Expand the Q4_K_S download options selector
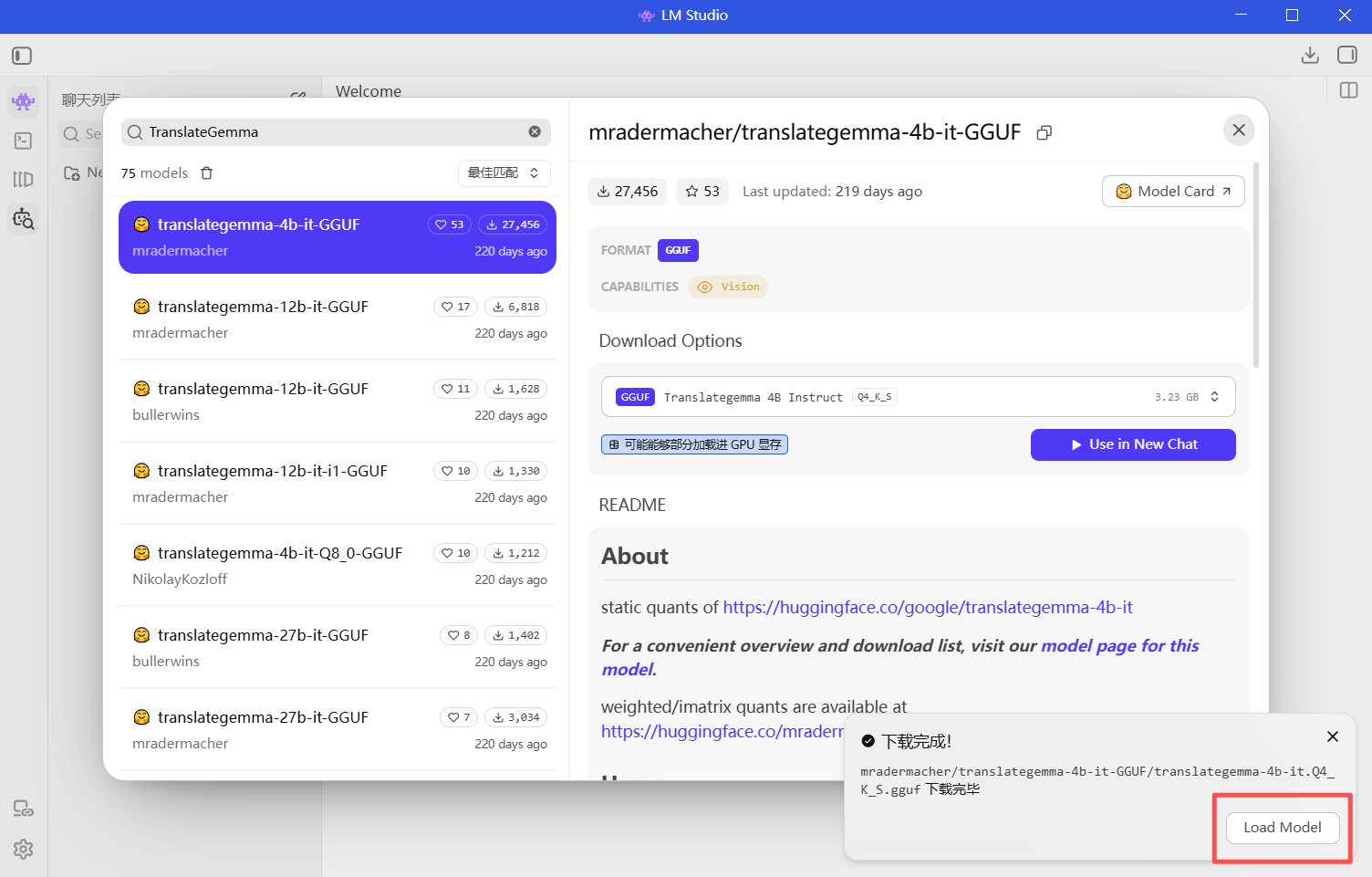Image resolution: width=1372 pixels, height=877 pixels. tap(919, 397)
